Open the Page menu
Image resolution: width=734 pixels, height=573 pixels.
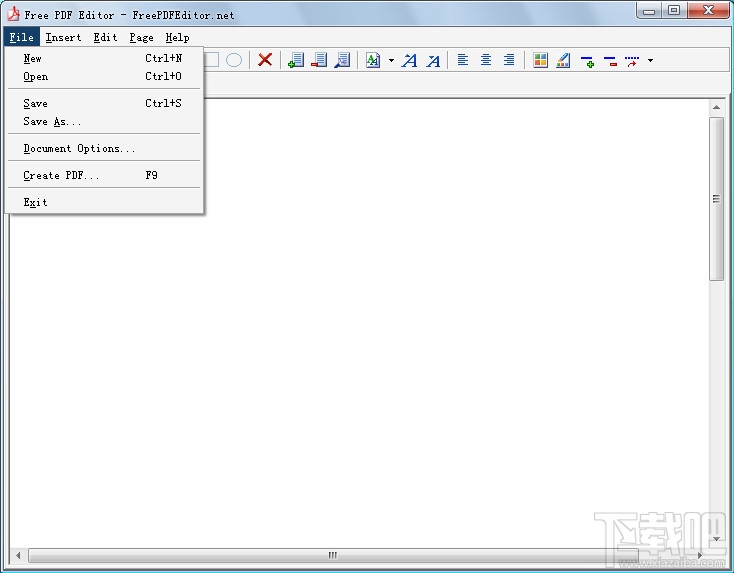(x=141, y=37)
